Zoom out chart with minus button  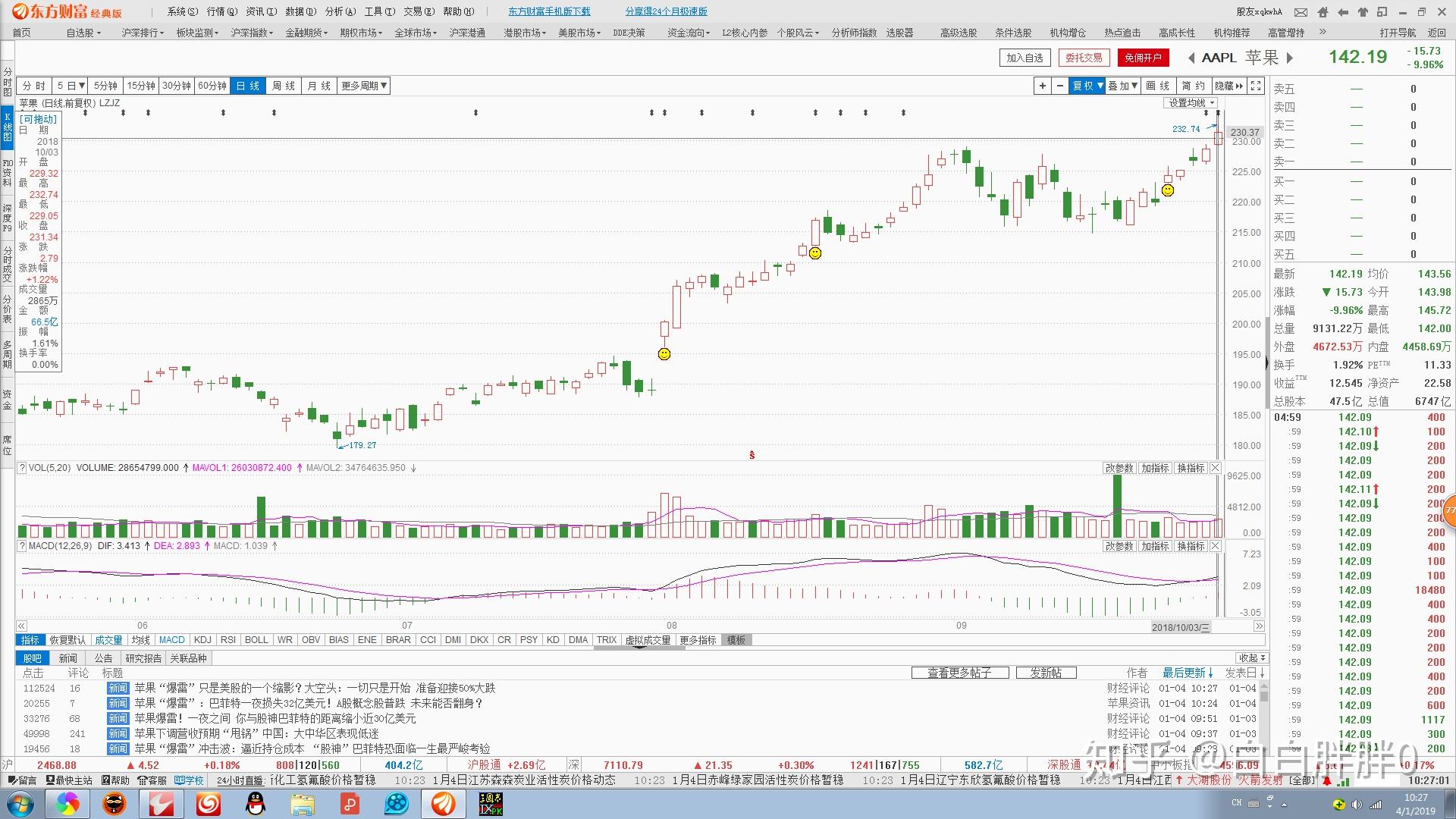point(1060,86)
